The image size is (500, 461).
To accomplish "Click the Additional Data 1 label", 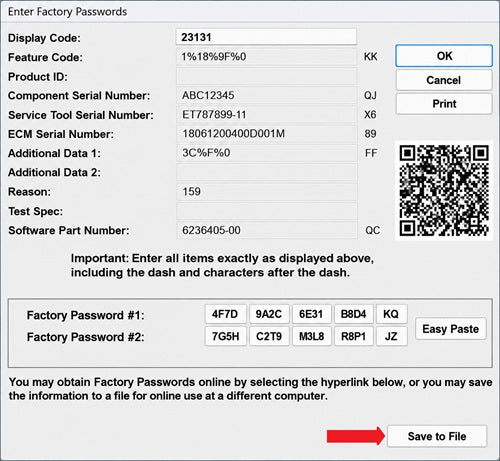I will tap(54, 153).
